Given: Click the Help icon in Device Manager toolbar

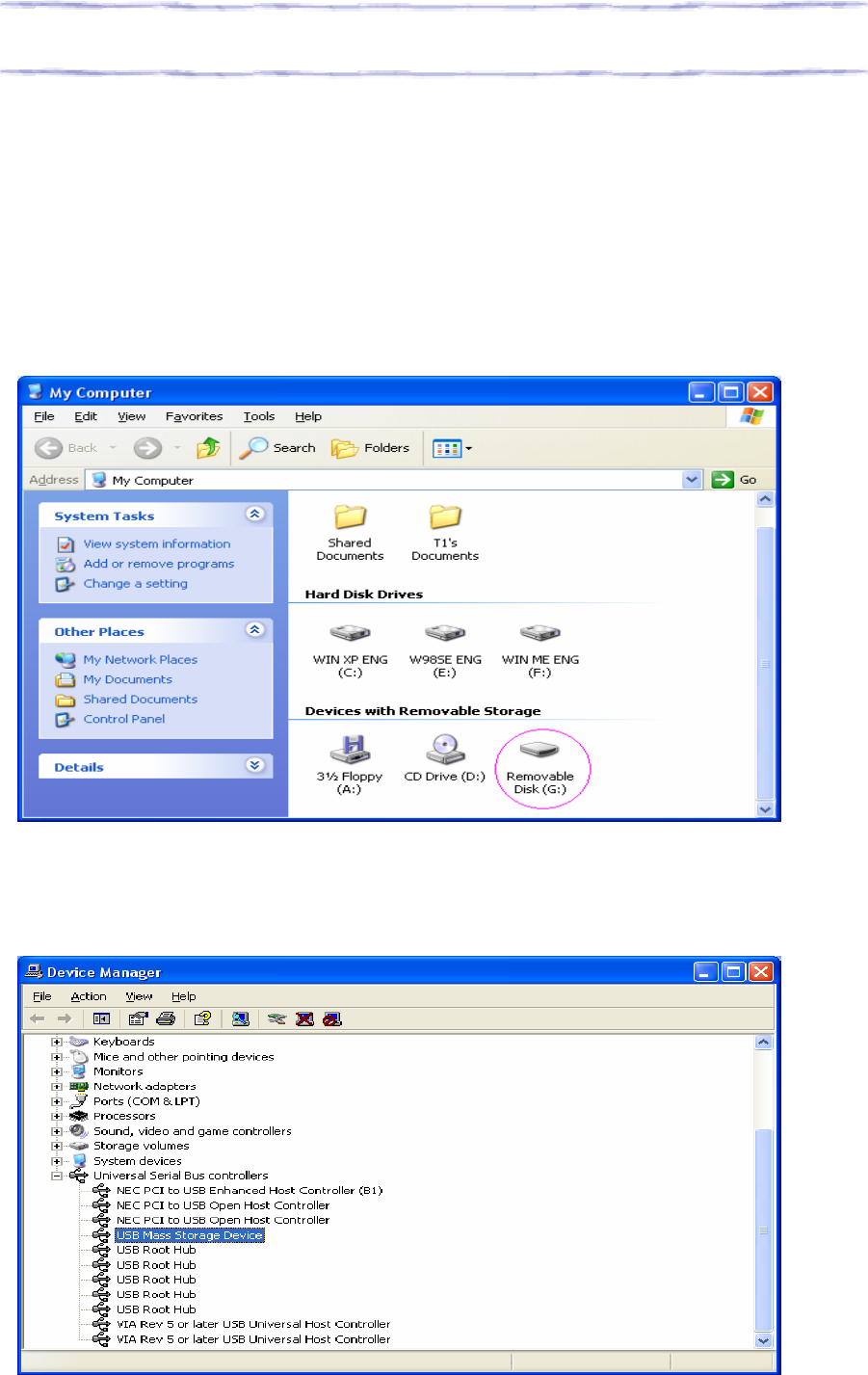Looking at the screenshot, I should point(202,1018).
